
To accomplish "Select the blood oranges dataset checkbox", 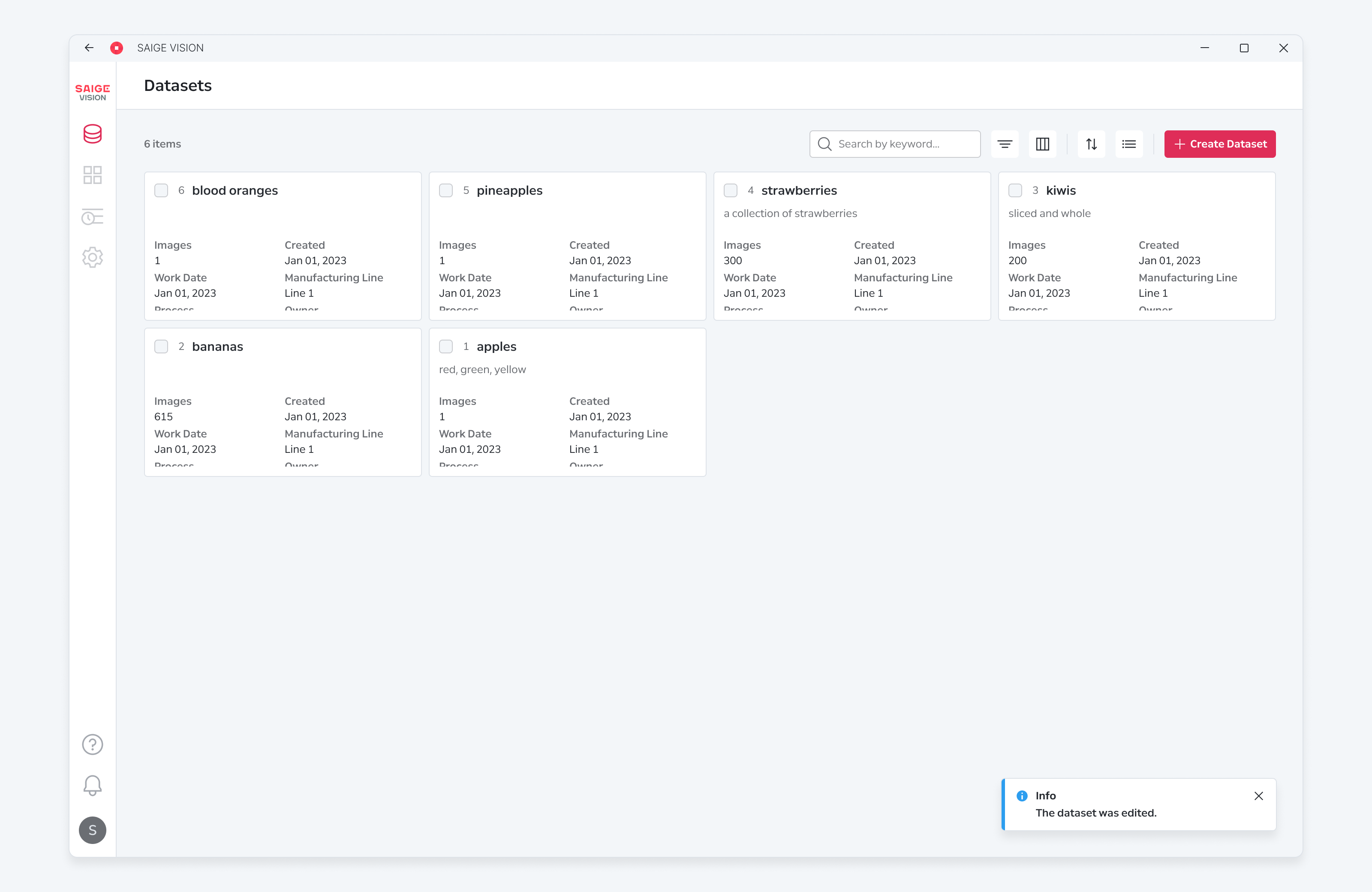I will coord(161,190).
